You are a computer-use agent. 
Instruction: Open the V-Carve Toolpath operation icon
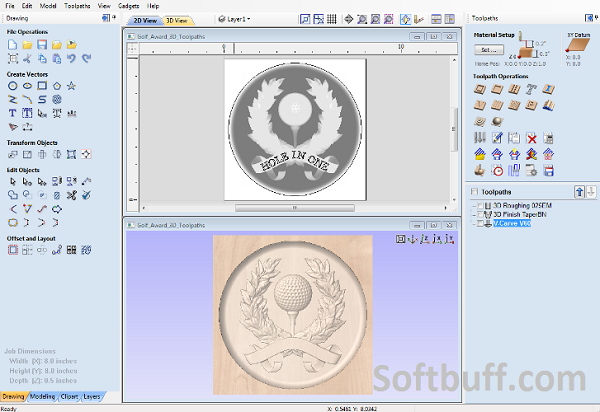[480, 105]
